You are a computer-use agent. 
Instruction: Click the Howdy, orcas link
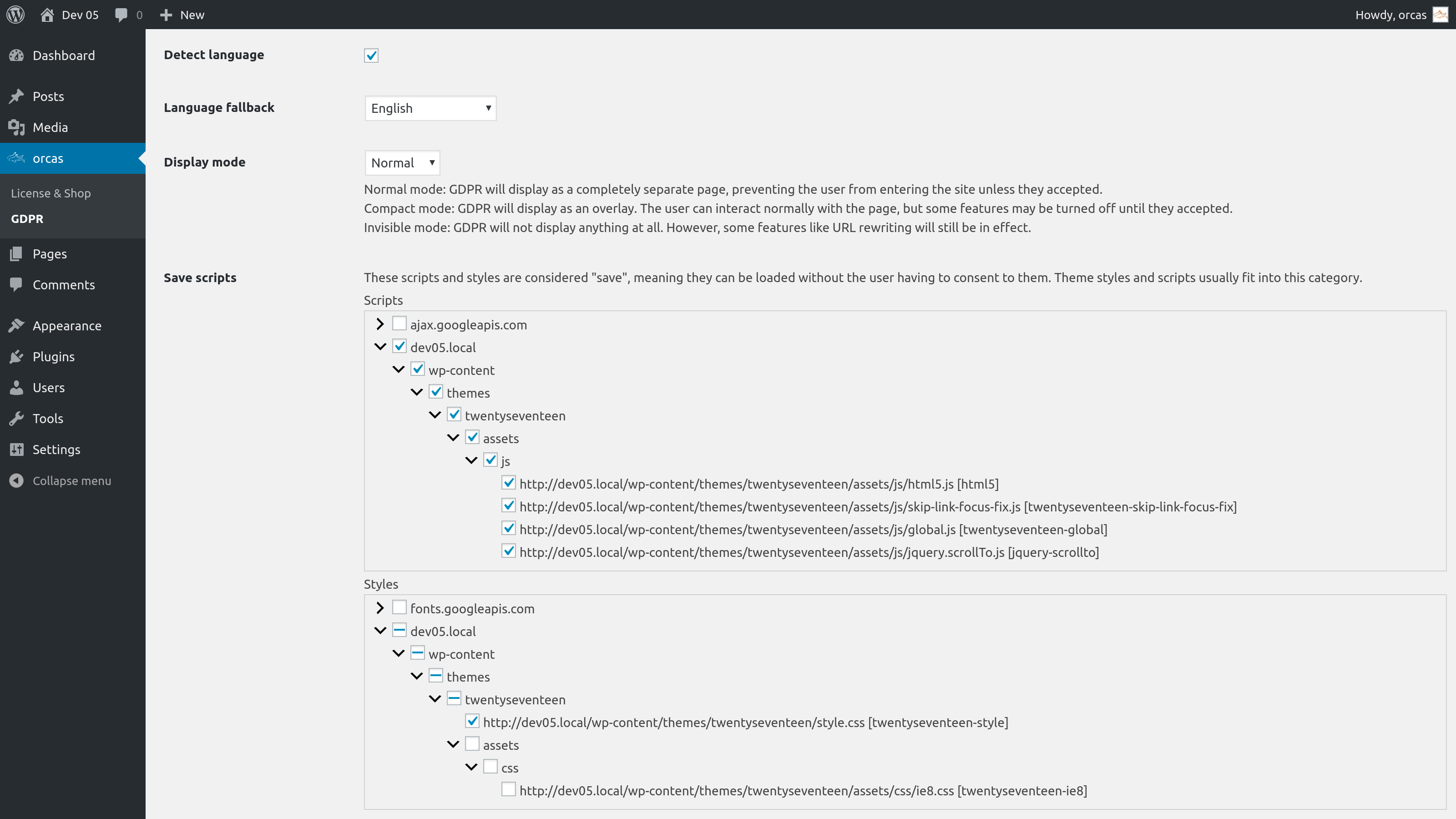click(x=1390, y=15)
